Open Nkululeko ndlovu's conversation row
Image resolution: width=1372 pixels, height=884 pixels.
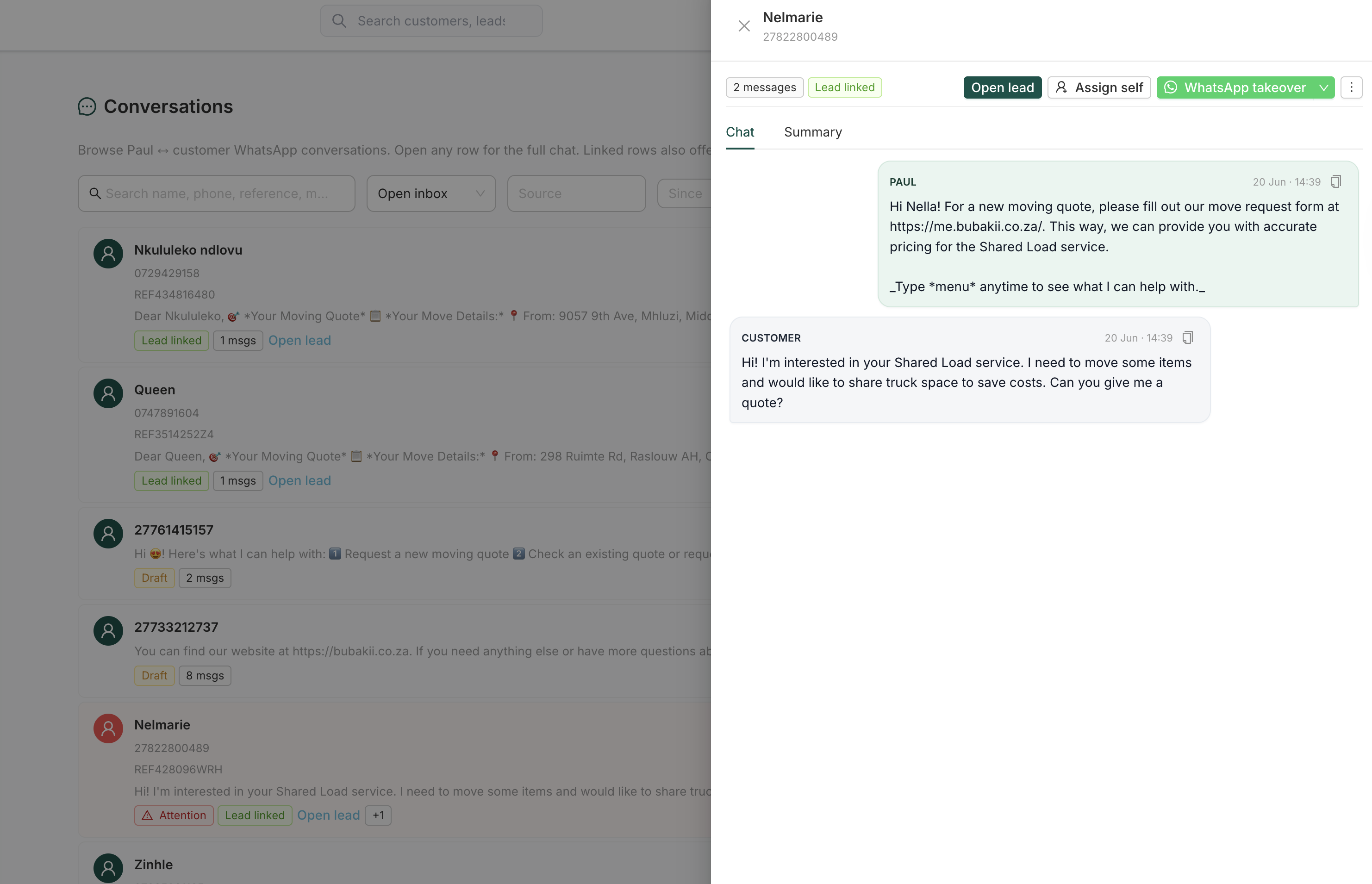pos(395,294)
